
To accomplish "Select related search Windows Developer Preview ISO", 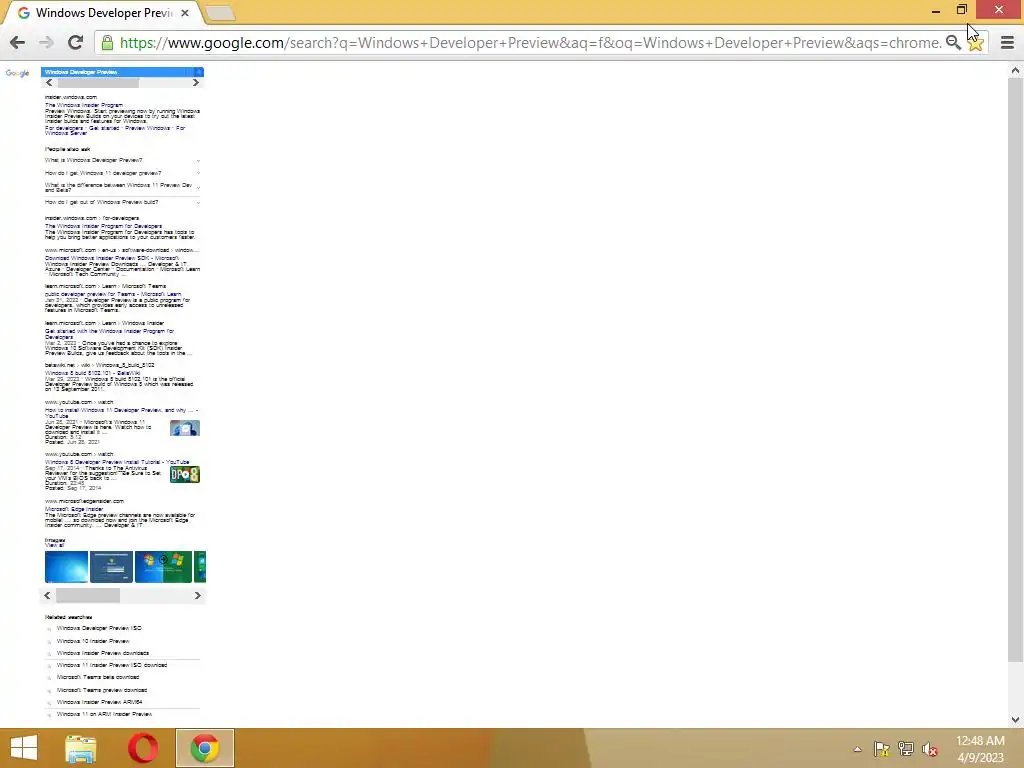I will coord(99,628).
